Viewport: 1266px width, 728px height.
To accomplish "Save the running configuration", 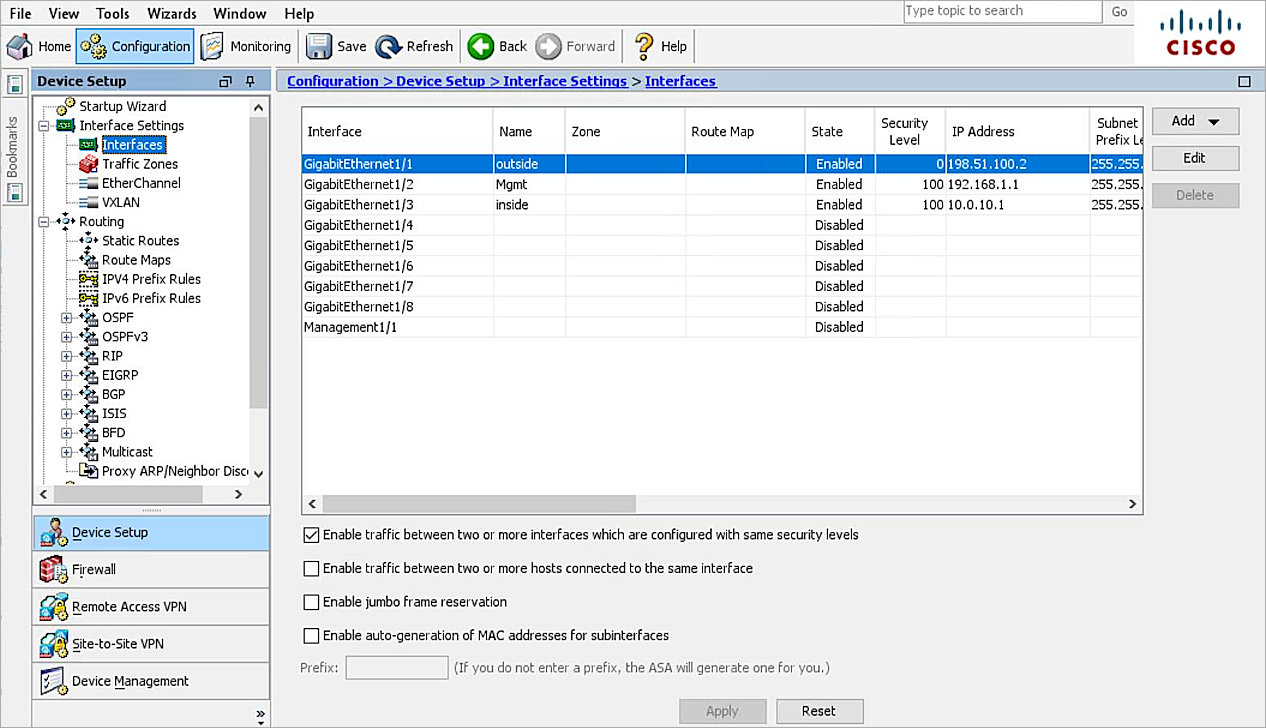I will pyautogui.click(x=335, y=46).
